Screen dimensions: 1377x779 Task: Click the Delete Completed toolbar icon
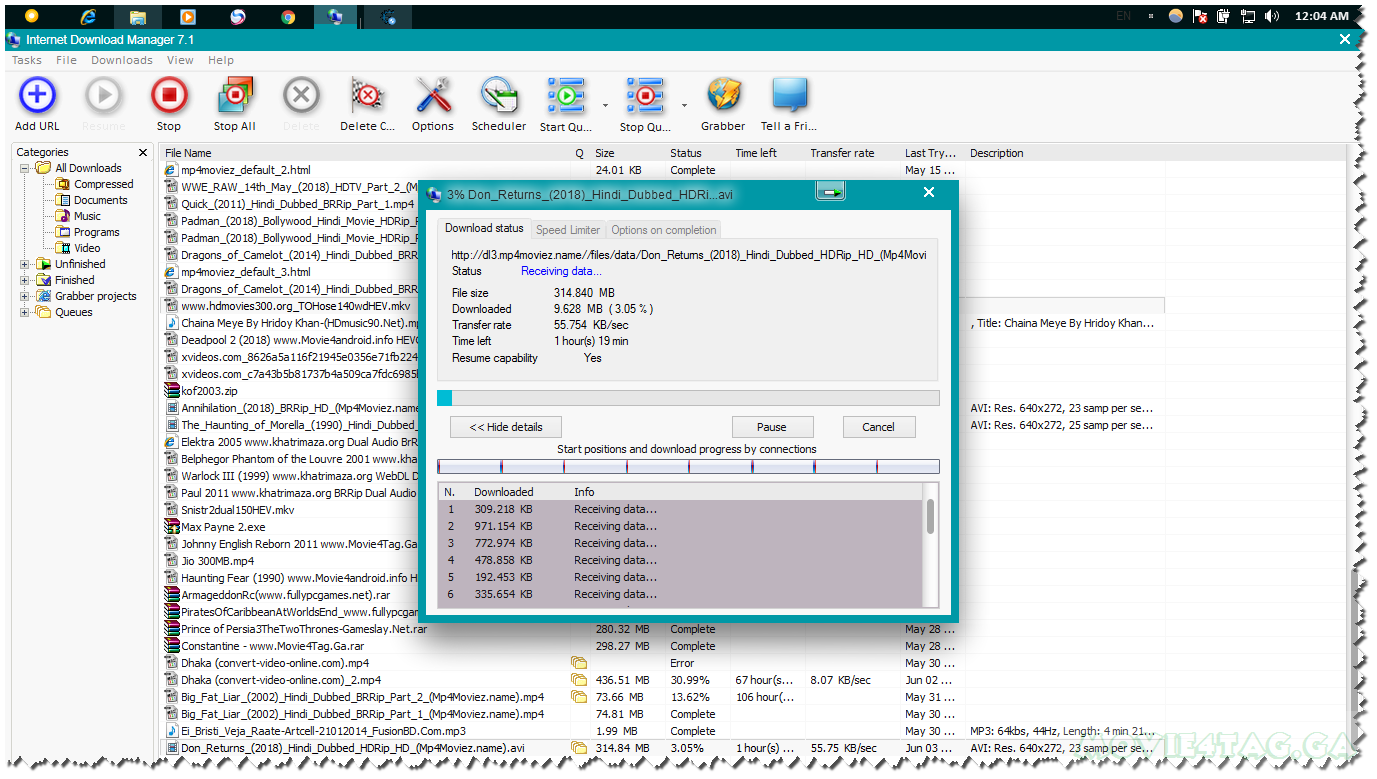(367, 97)
